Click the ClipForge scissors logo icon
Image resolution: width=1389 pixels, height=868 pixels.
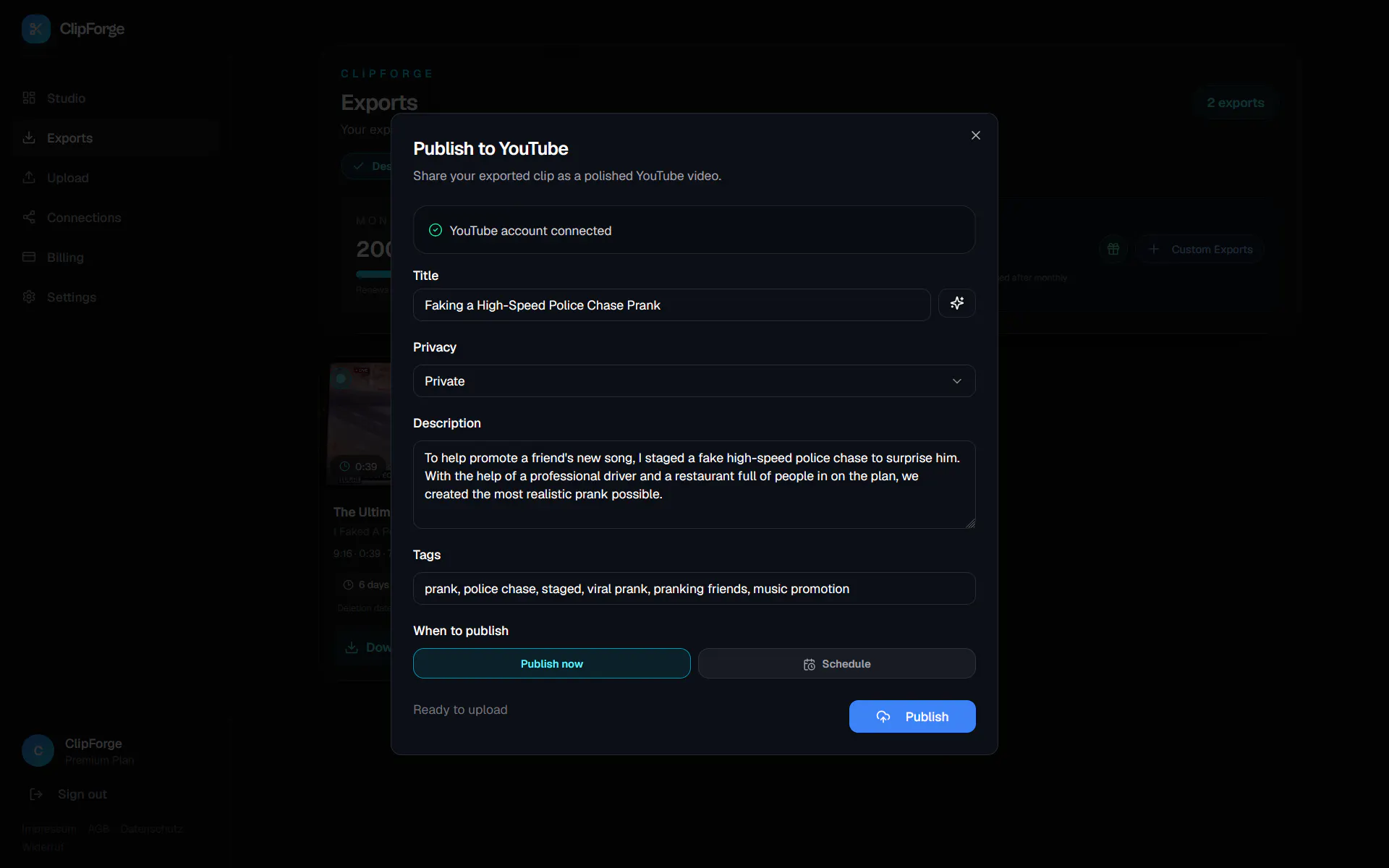[x=36, y=29]
